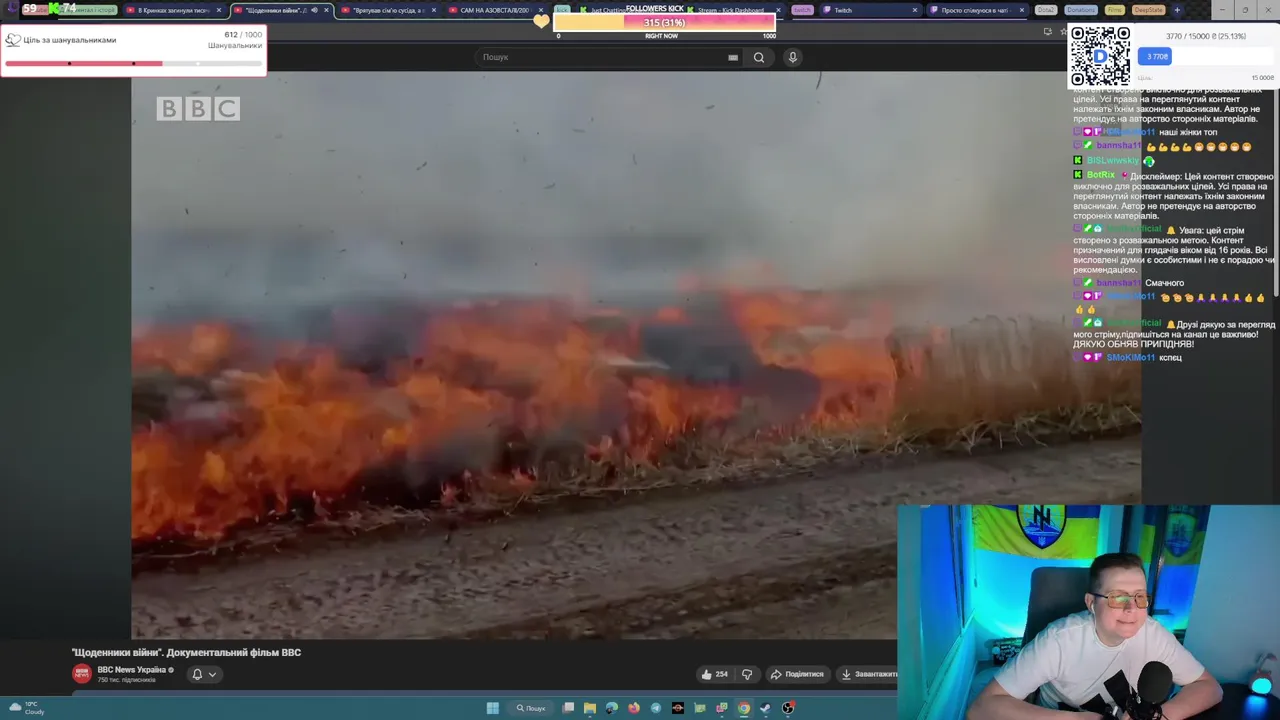Launch Firefox from taskbar
This screenshot has width=1280, height=720.
634,708
